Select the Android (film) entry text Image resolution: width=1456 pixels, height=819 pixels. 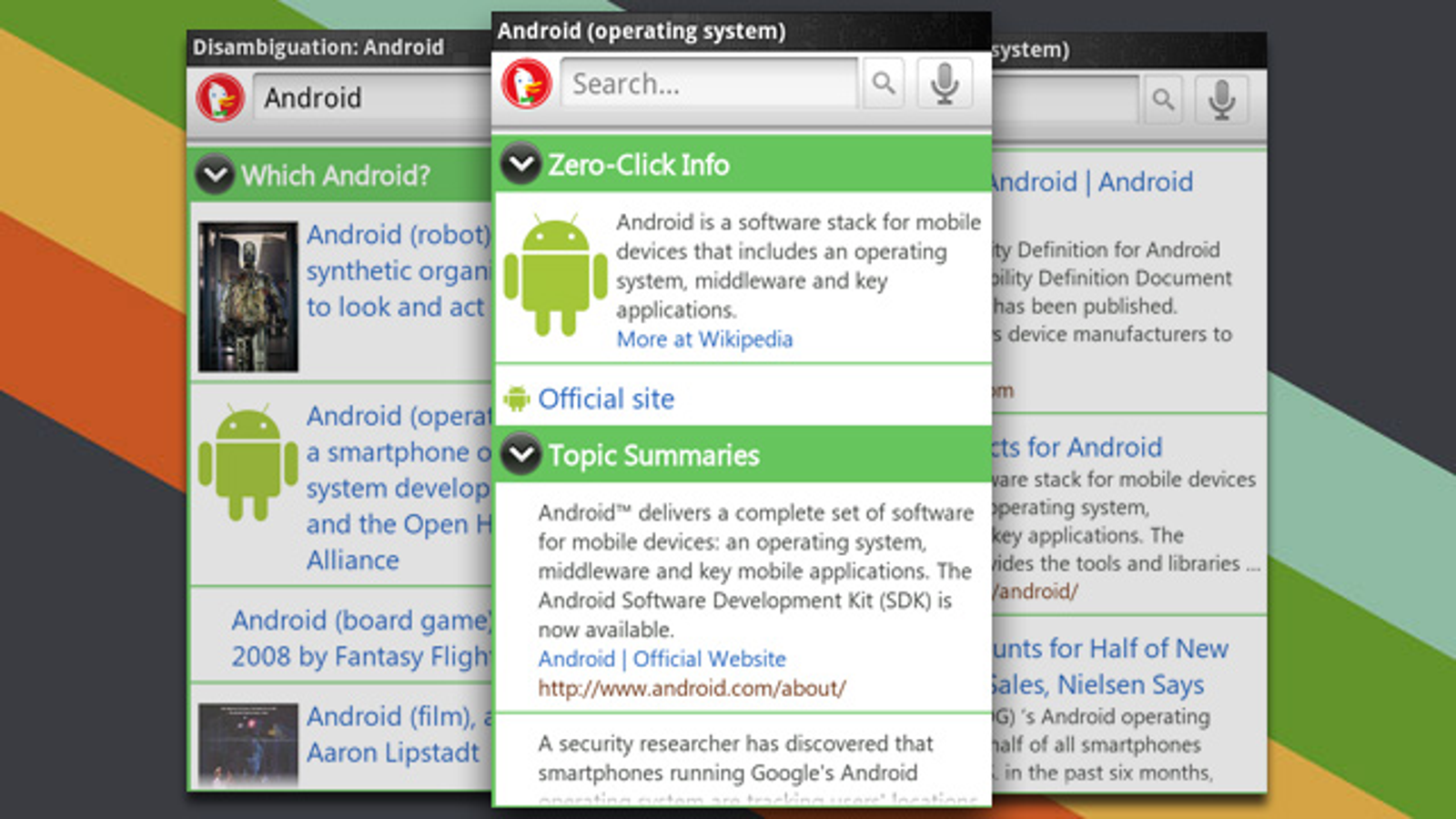coord(399,734)
